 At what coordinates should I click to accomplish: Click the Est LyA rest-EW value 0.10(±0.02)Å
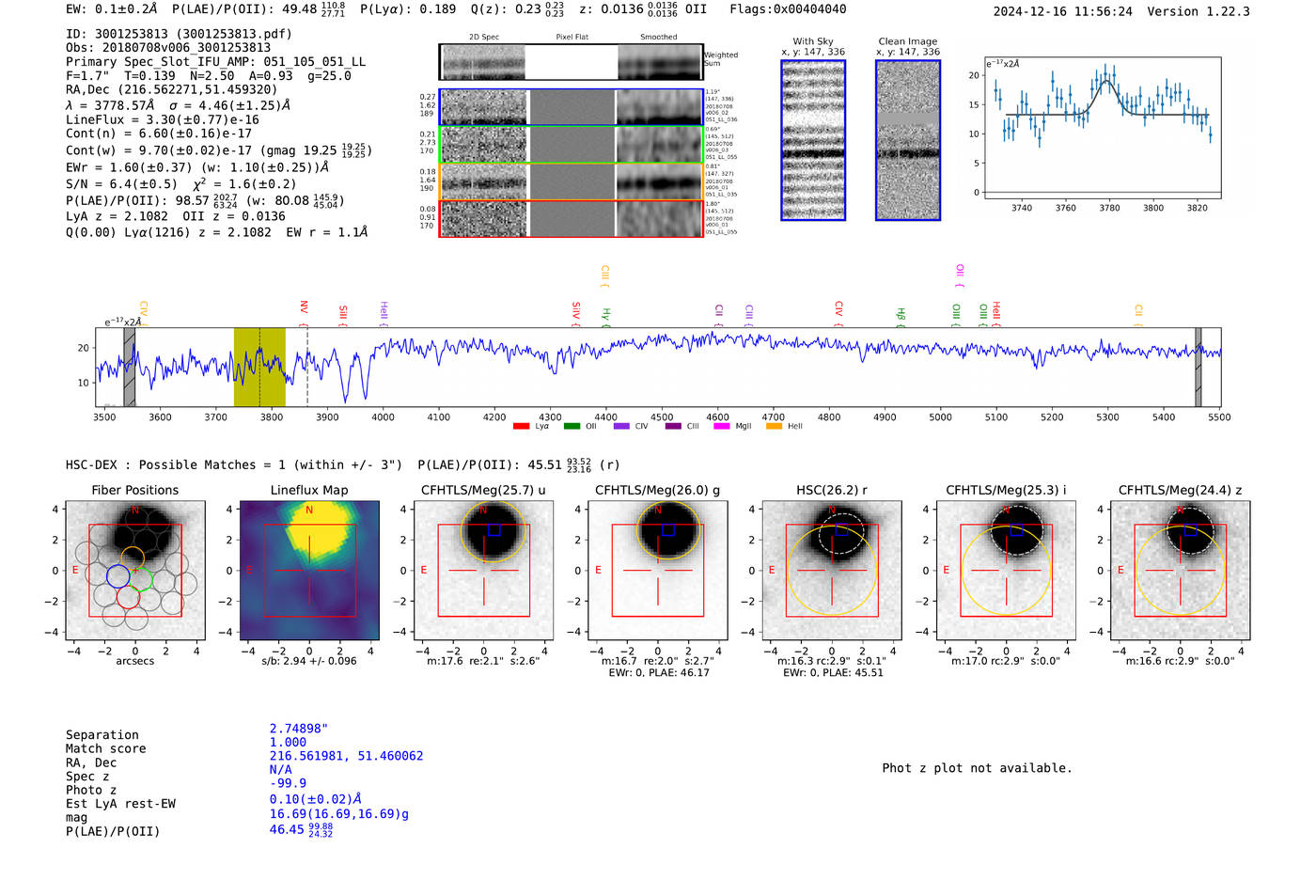pyautogui.click(x=316, y=799)
